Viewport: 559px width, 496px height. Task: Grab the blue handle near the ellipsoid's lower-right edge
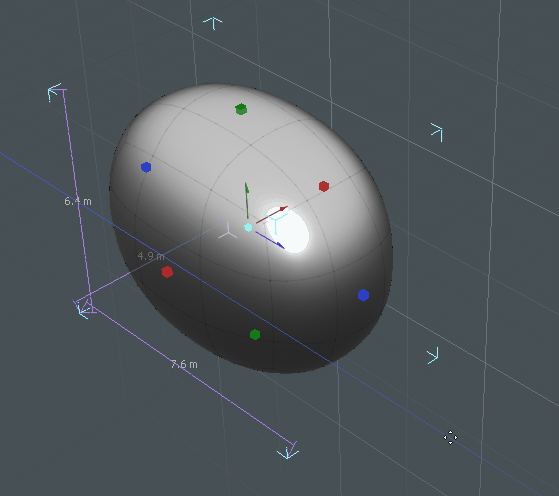point(363,295)
